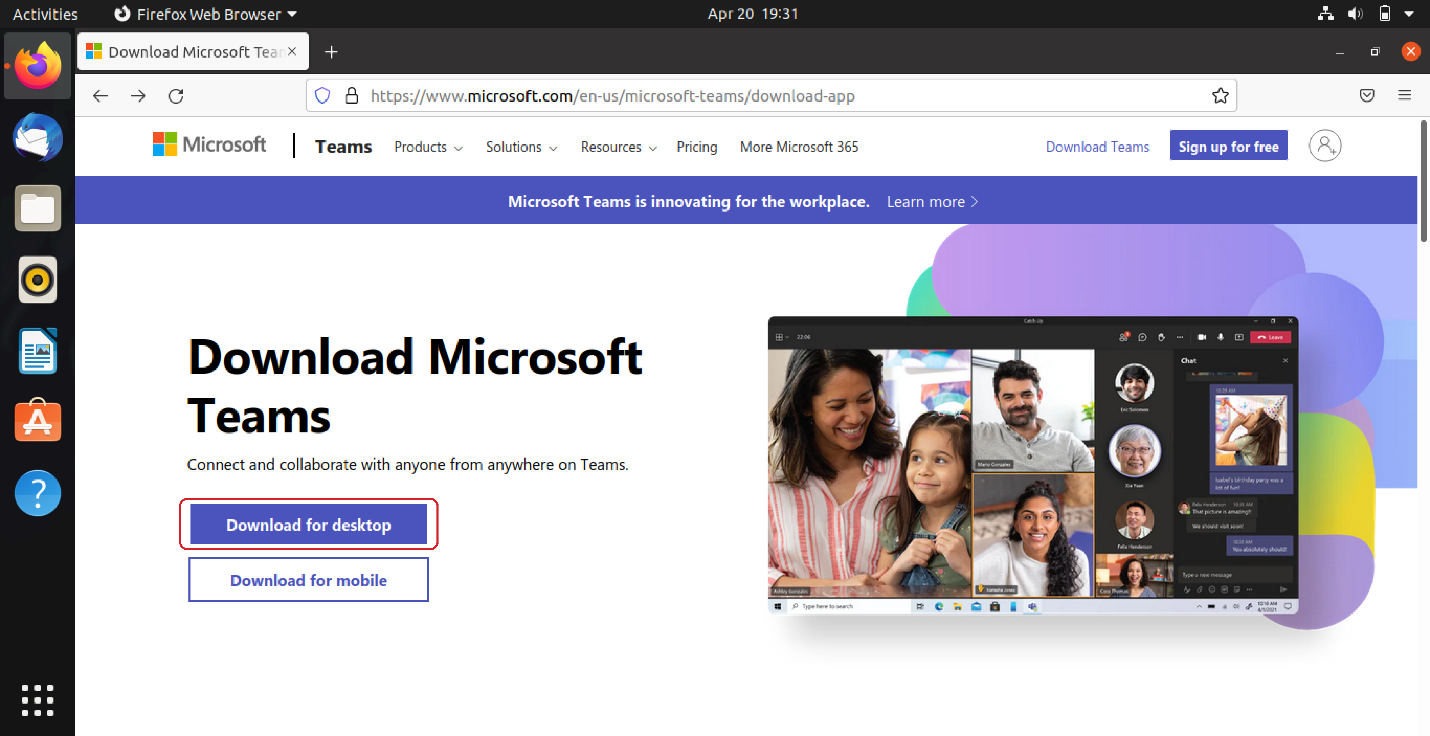The image size is (1430, 736).
Task: Click the "Download Microsoft Teams" heading
Action: 415,385
